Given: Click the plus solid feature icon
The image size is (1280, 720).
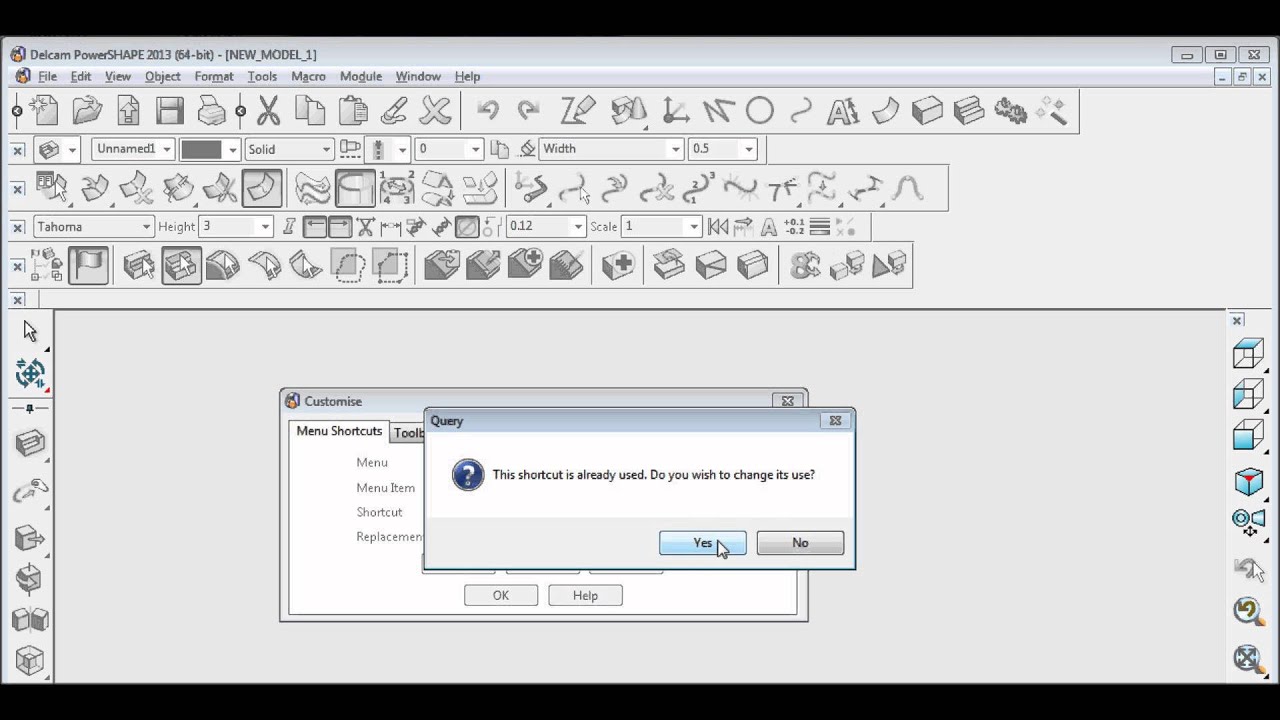Looking at the screenshot, I should (618, 265).
